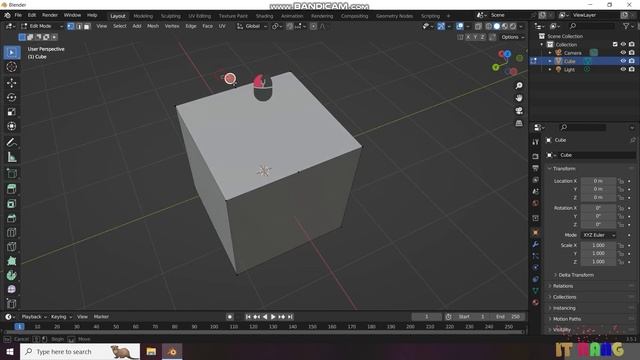Click Add menu in viewport header

coord(137,26)
